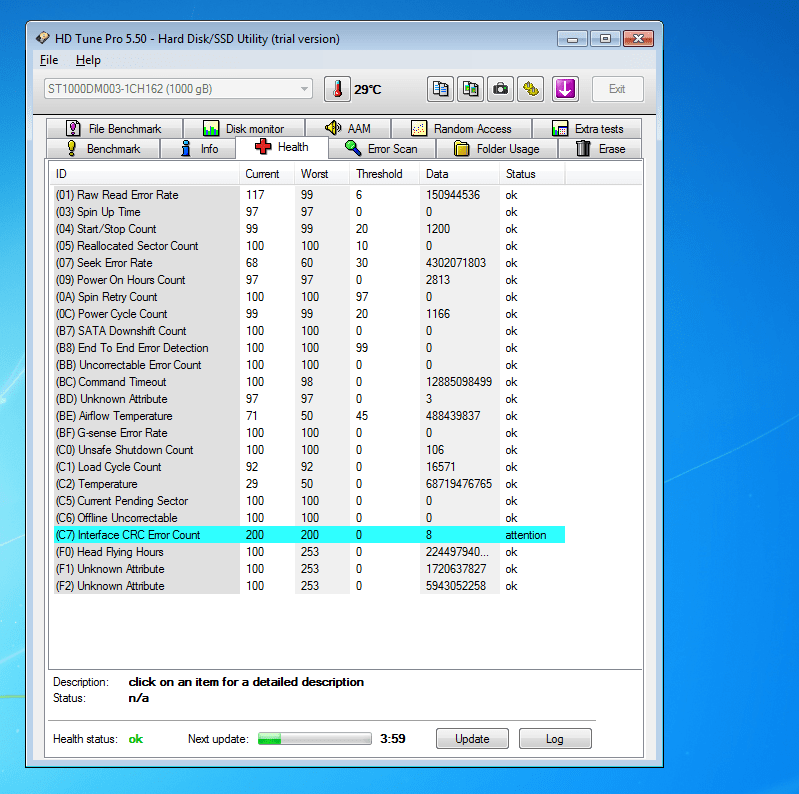Select the (0A) Spin Retry Count row
799x794 pixels.
click(x=309, y=297)
